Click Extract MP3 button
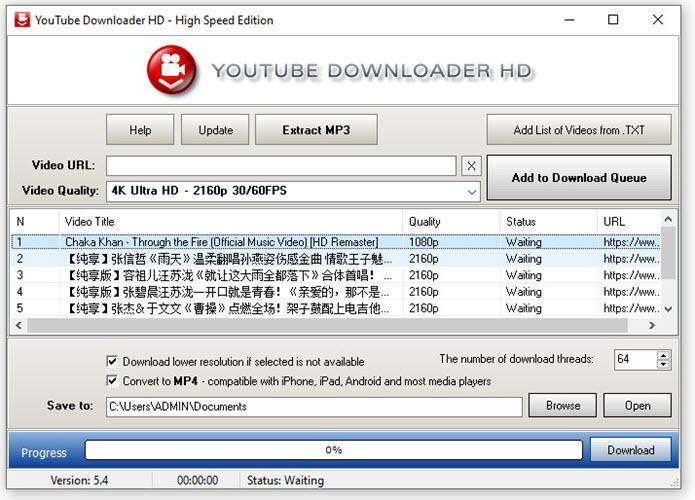Viewport: 695px width, 500px height. point(316,130)
